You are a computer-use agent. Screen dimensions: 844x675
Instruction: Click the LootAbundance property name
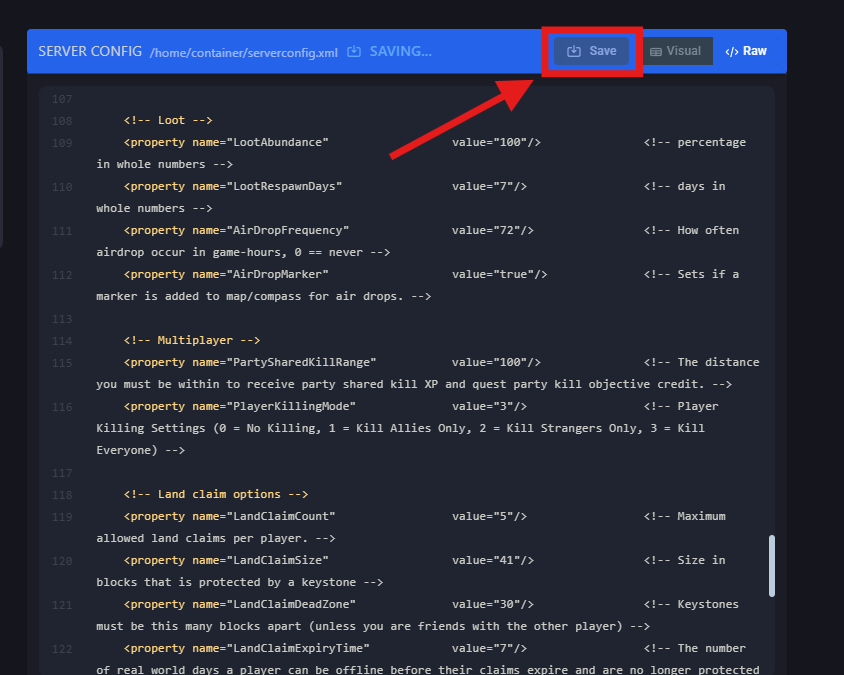tap(278, 142)
